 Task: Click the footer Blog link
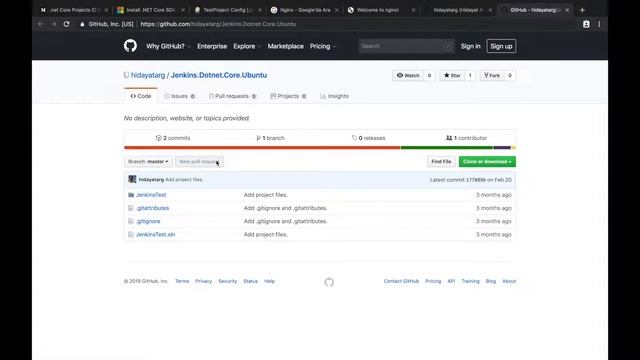[x=491, y=281]
